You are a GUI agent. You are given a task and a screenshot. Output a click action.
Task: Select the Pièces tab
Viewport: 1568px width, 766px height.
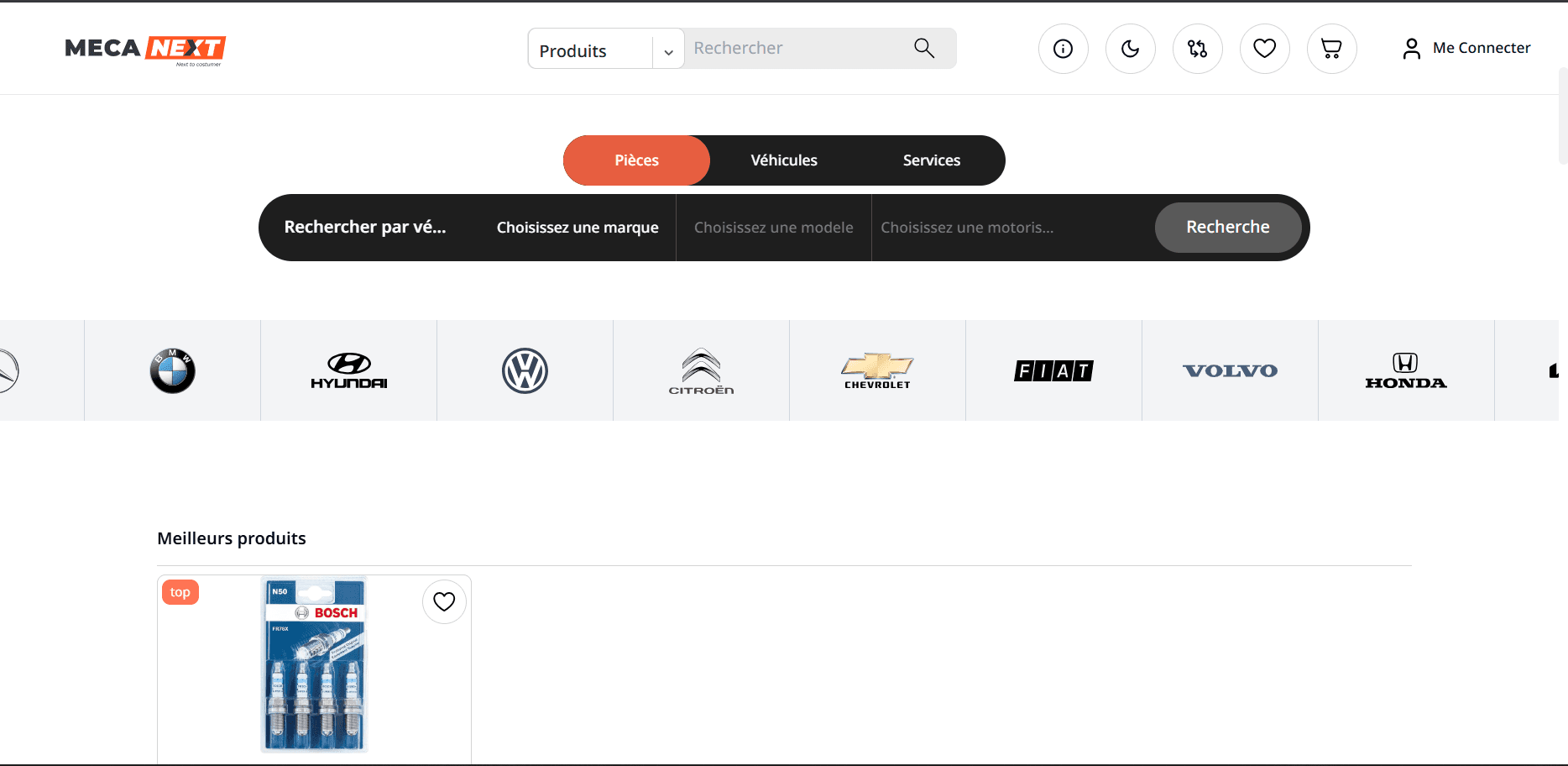pos(636,160)
